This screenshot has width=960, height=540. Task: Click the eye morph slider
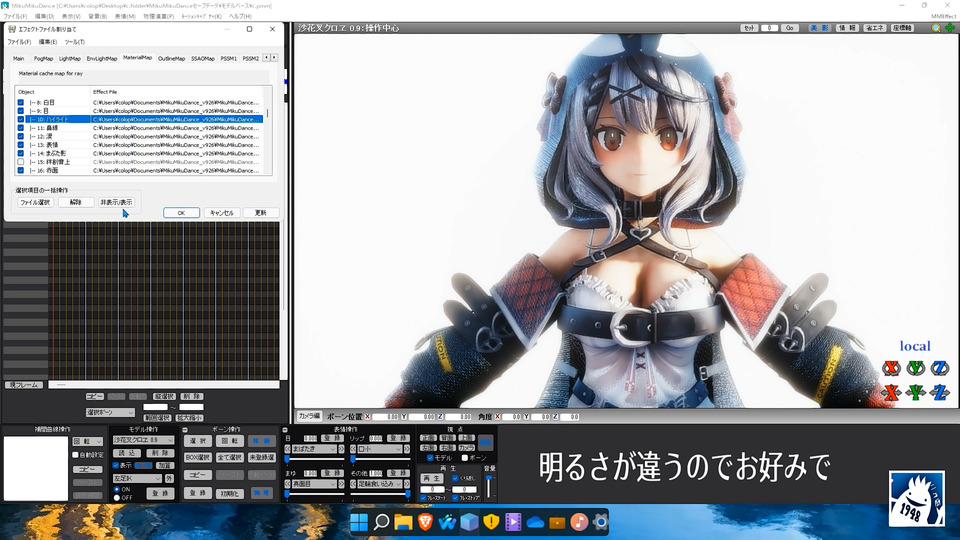[314, 459]
